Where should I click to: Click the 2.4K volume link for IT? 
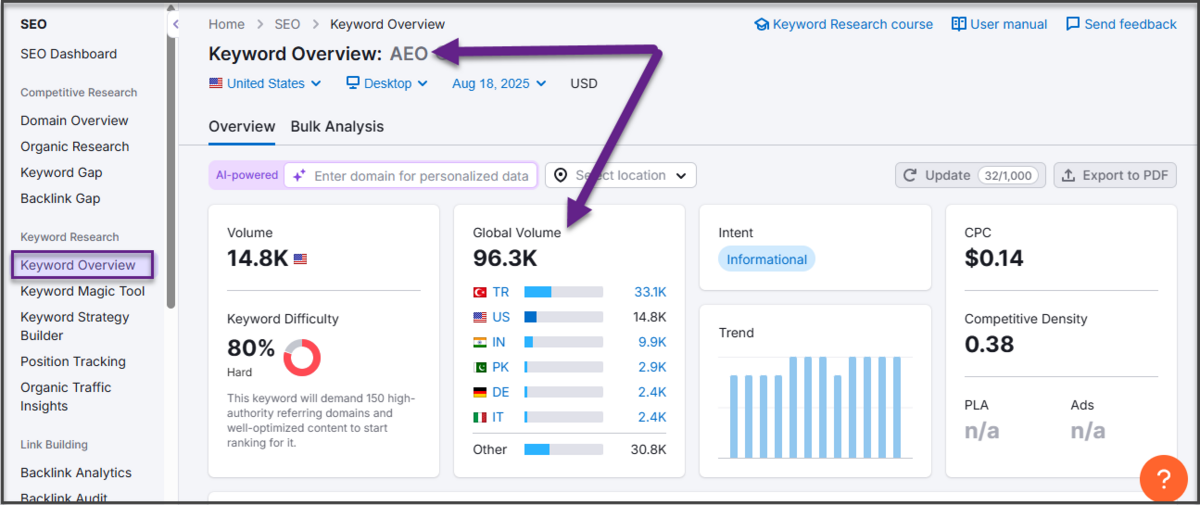tap(653, 417)
